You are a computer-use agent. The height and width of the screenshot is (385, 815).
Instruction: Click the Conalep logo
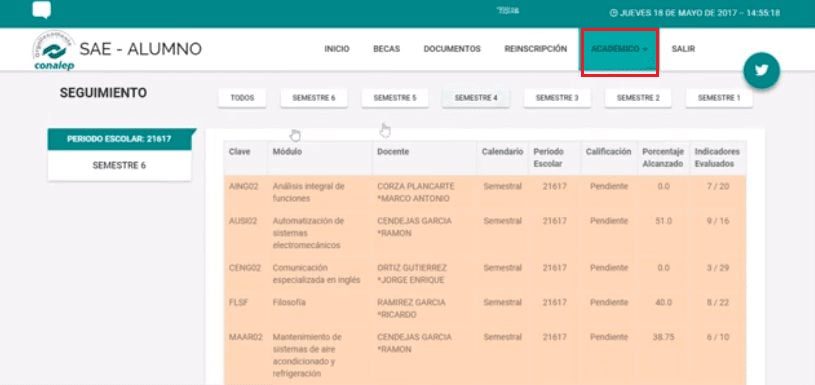[54, 50]
